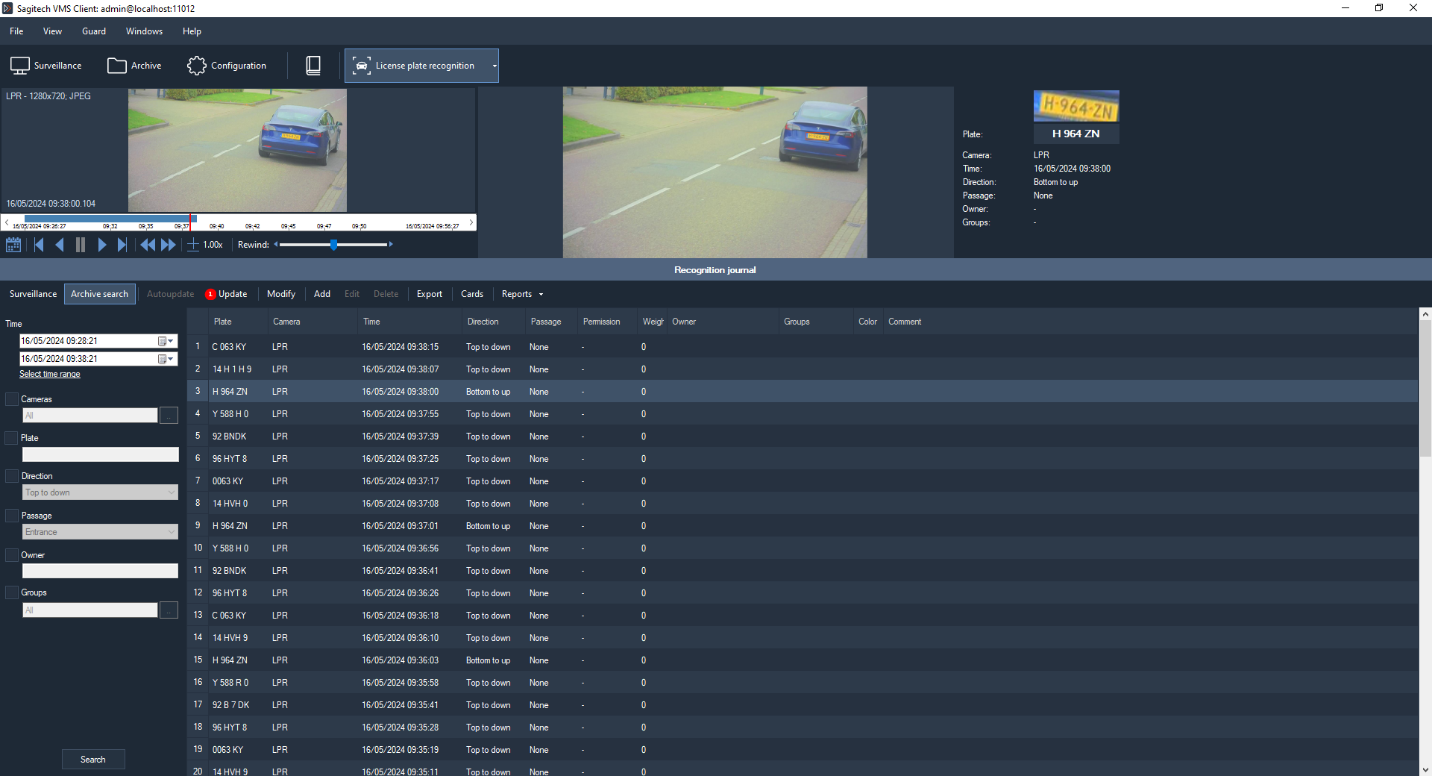This screenshot has width=1432, height=776.
Task: Open the archive calendar icon
Action: pos(13,245)
